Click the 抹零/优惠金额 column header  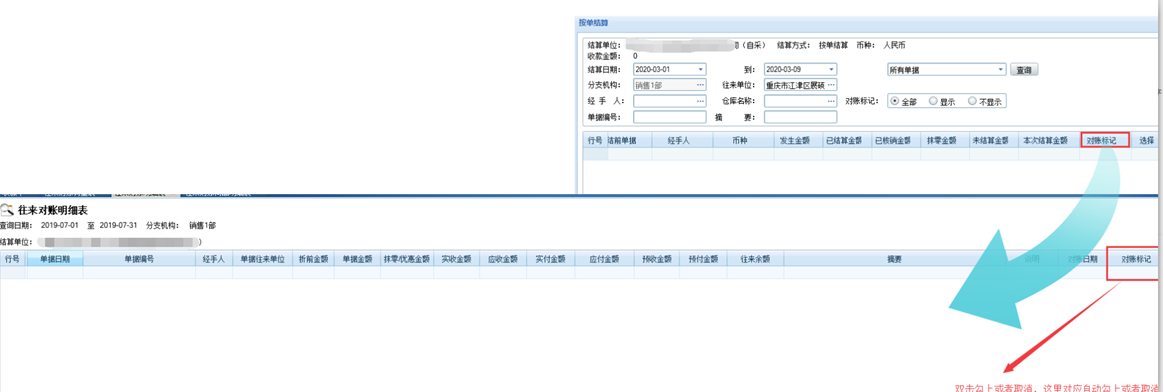click(x=406, y=259)
